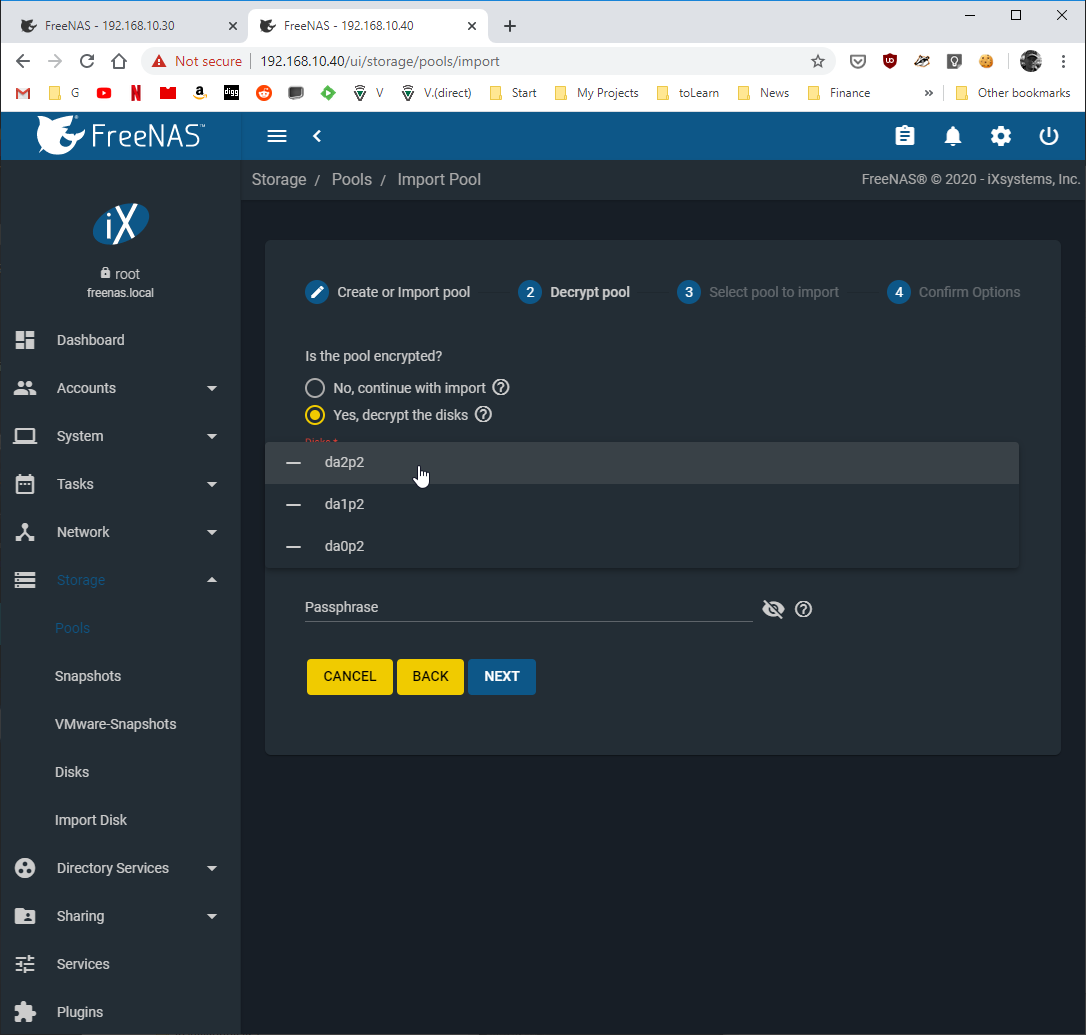The image size is (1086, 1035).
Task: Click the 'Confirm Options' step
Action: click(954, 292)
